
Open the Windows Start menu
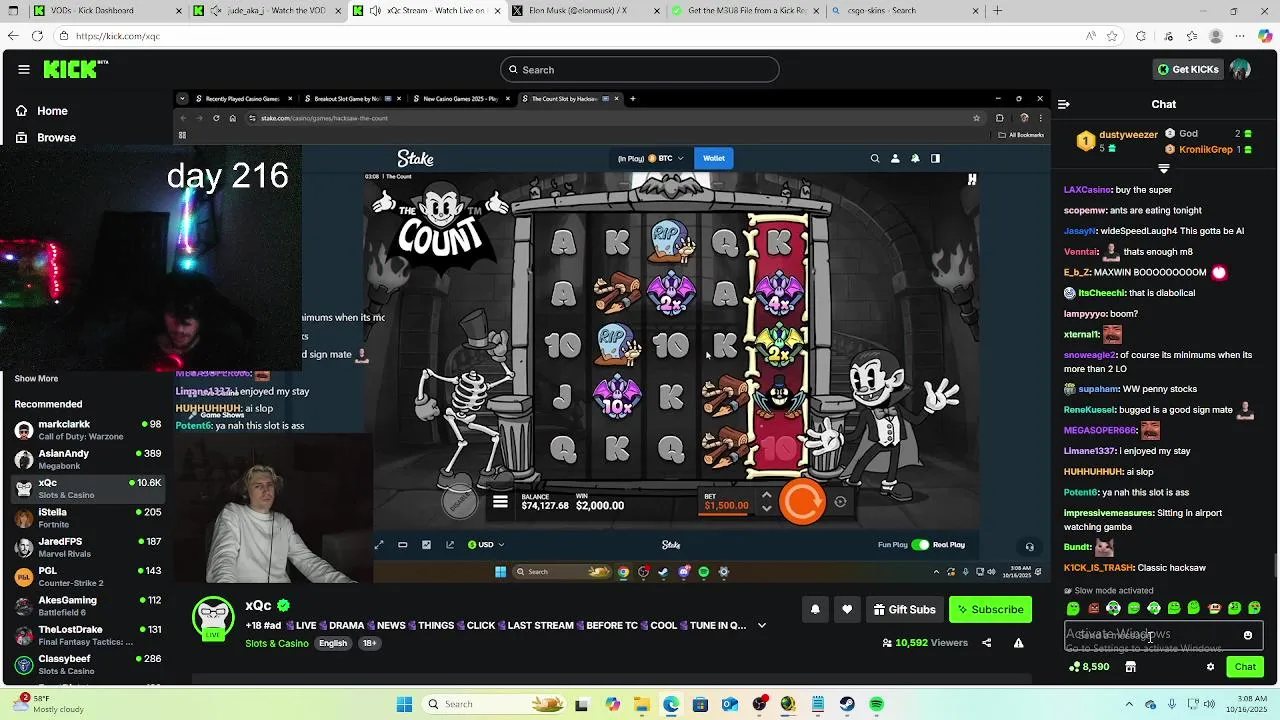click(404, 704)
